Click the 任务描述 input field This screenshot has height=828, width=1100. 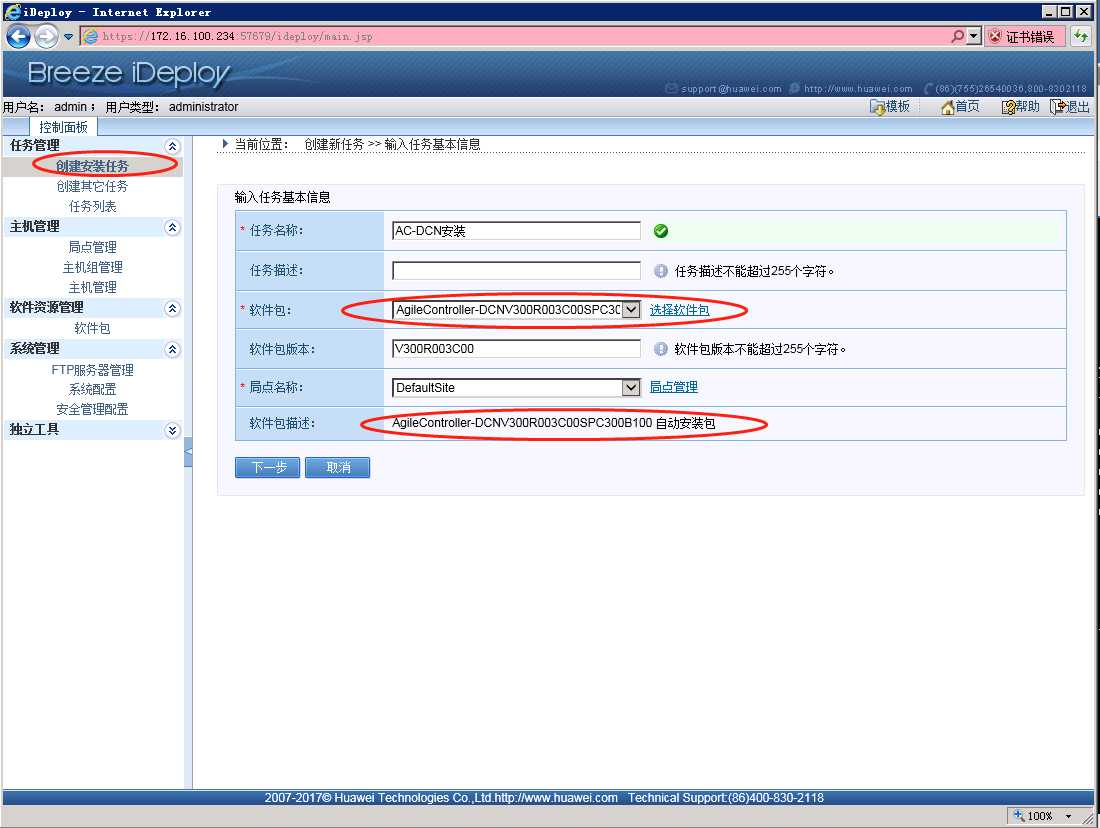[516, 271]
